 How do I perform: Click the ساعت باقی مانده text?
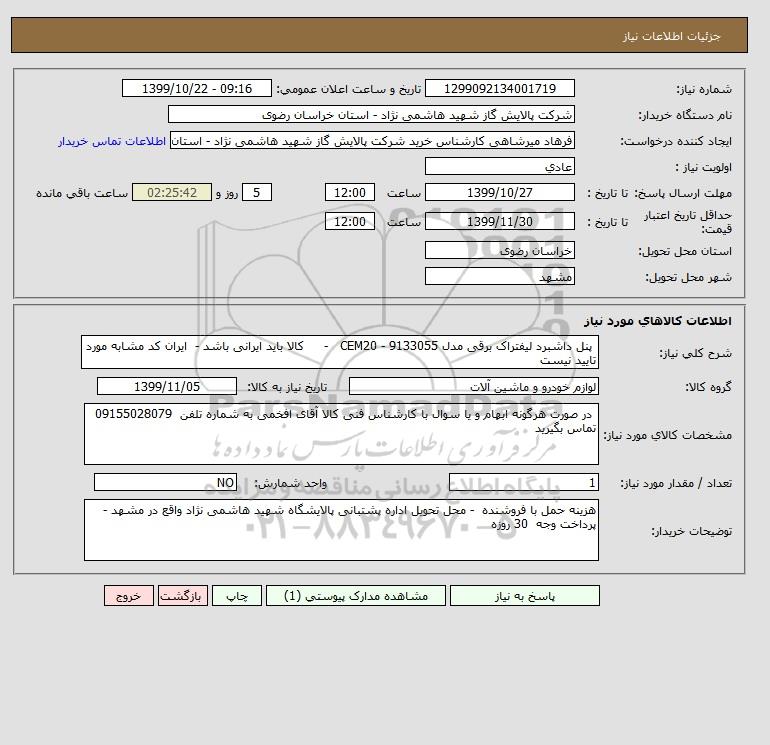[82, 193]
